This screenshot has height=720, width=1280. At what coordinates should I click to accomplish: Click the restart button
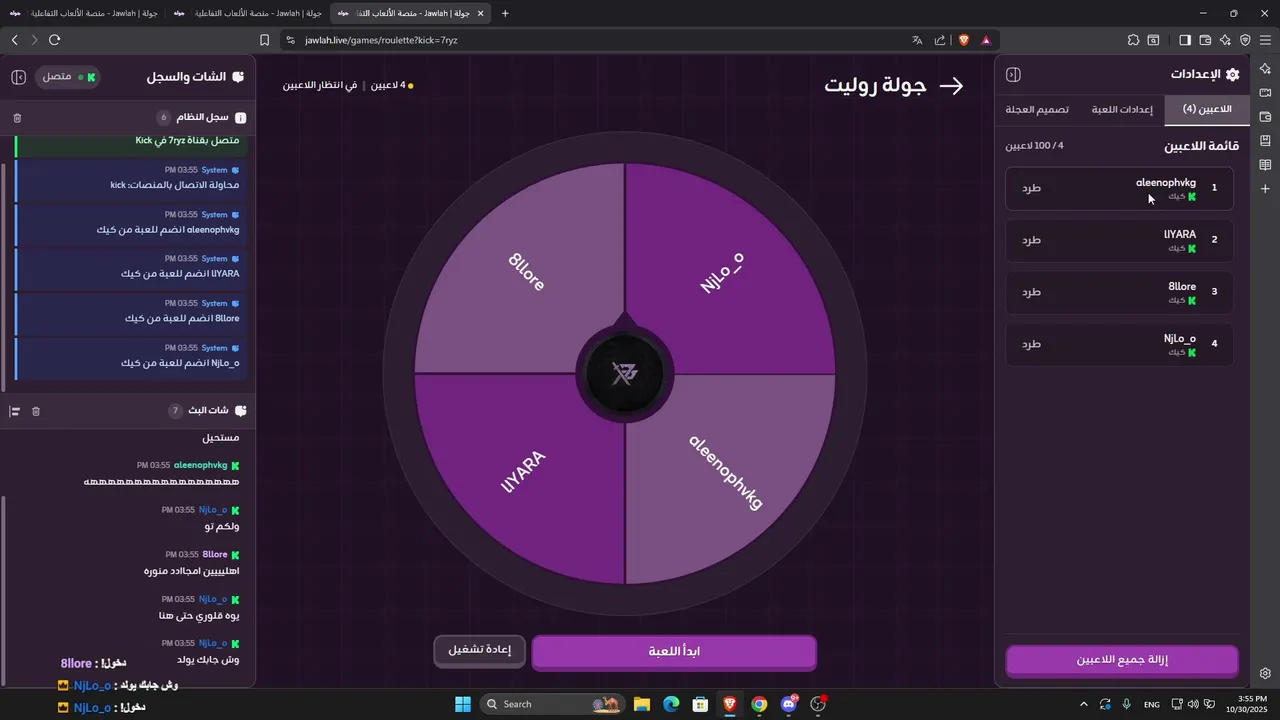[479, 650]
